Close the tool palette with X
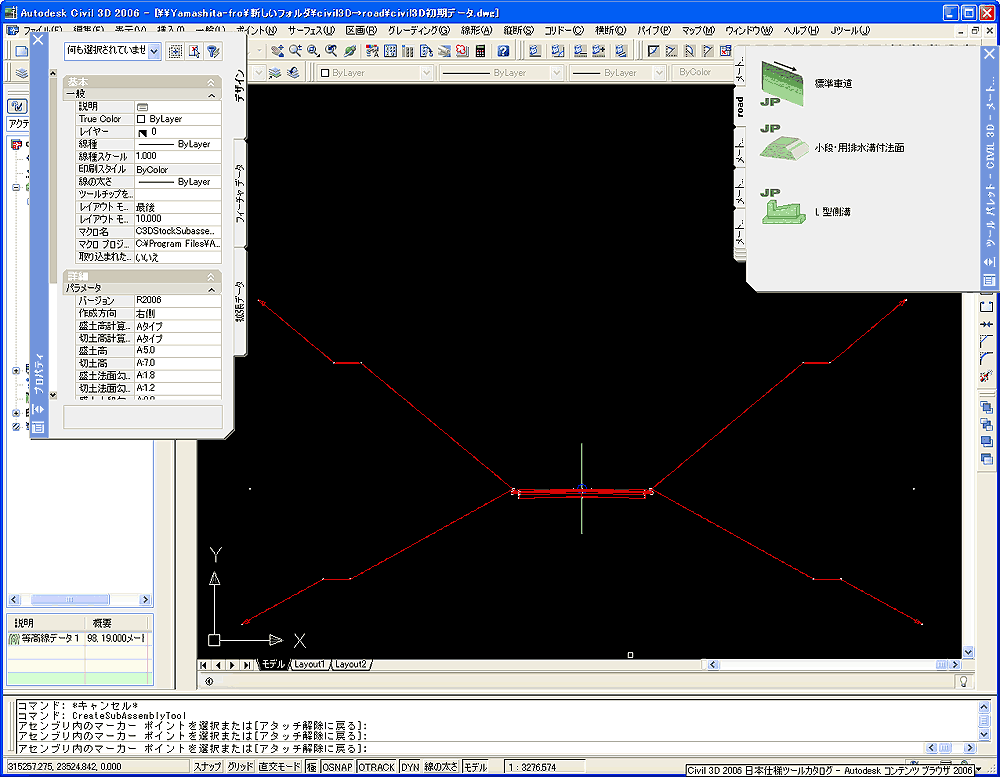Viewport: 1000px width, 777px height. [x=989, y=54]
